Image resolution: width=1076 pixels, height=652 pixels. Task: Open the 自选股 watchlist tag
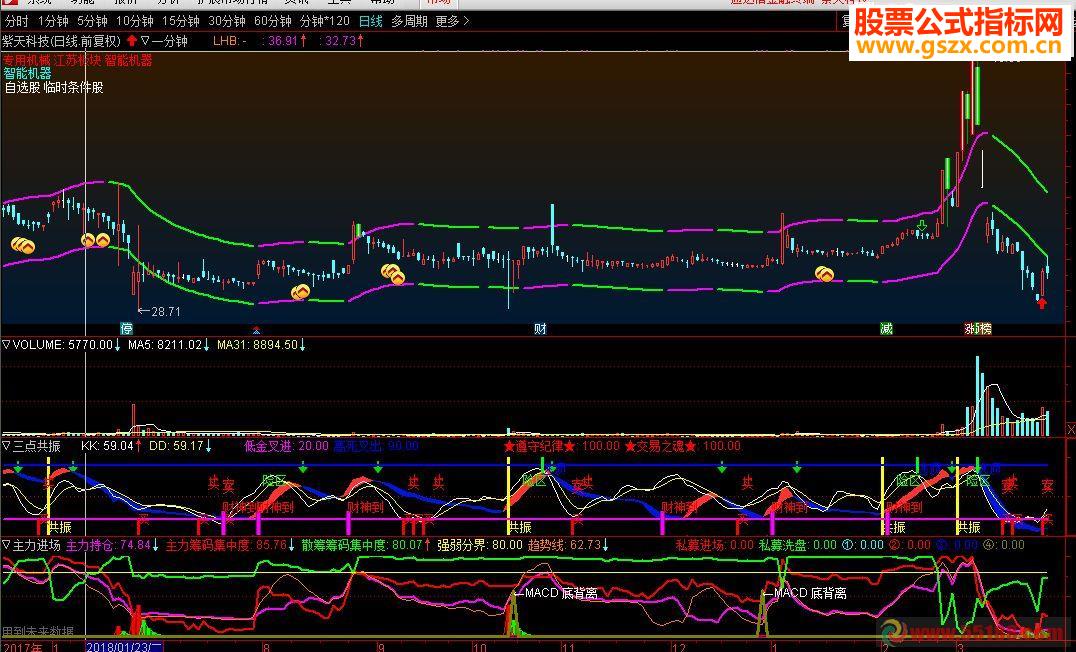(22, 87)
